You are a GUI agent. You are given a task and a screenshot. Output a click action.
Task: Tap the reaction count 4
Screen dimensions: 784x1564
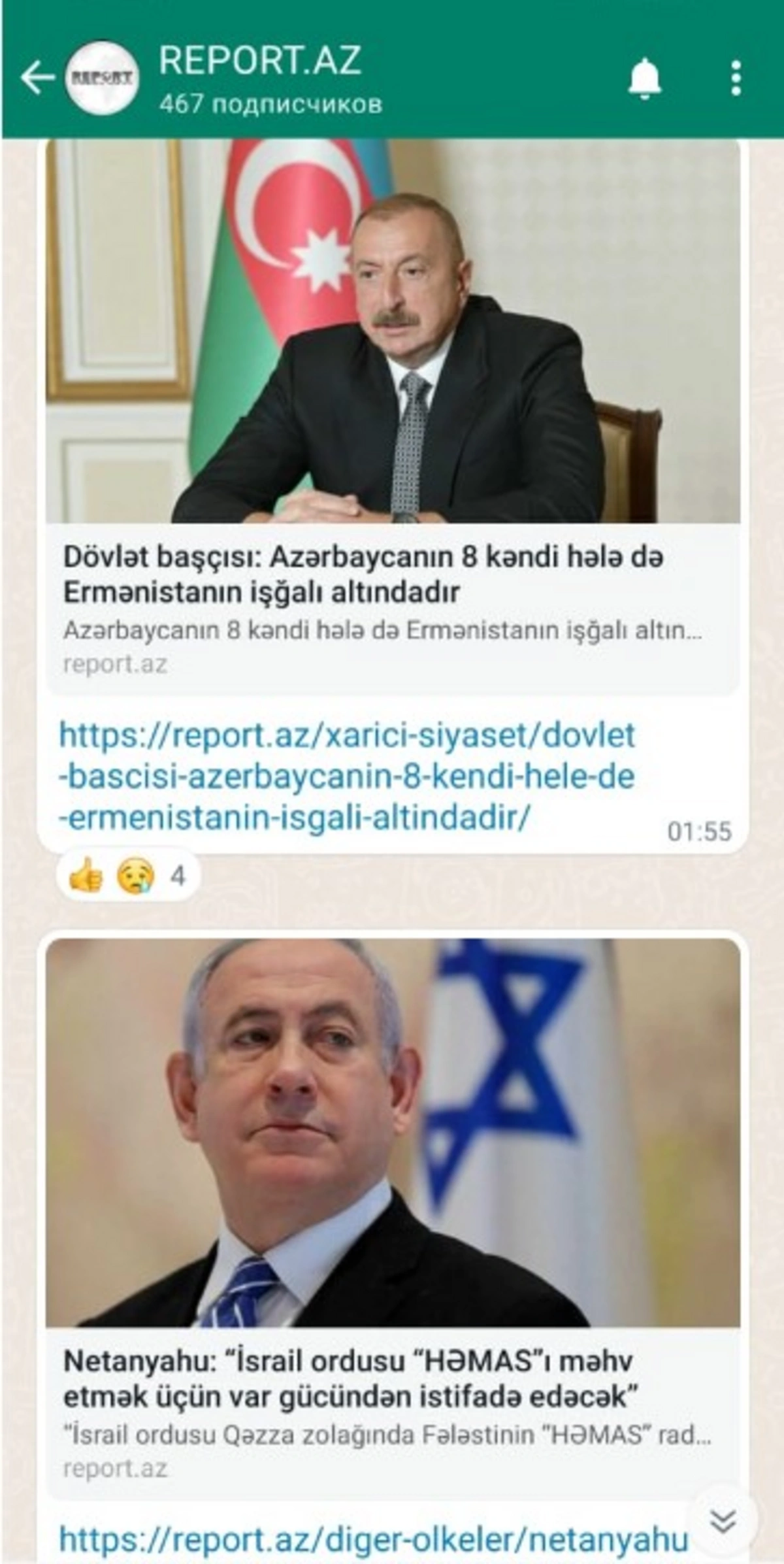click(x=178, y=875)
